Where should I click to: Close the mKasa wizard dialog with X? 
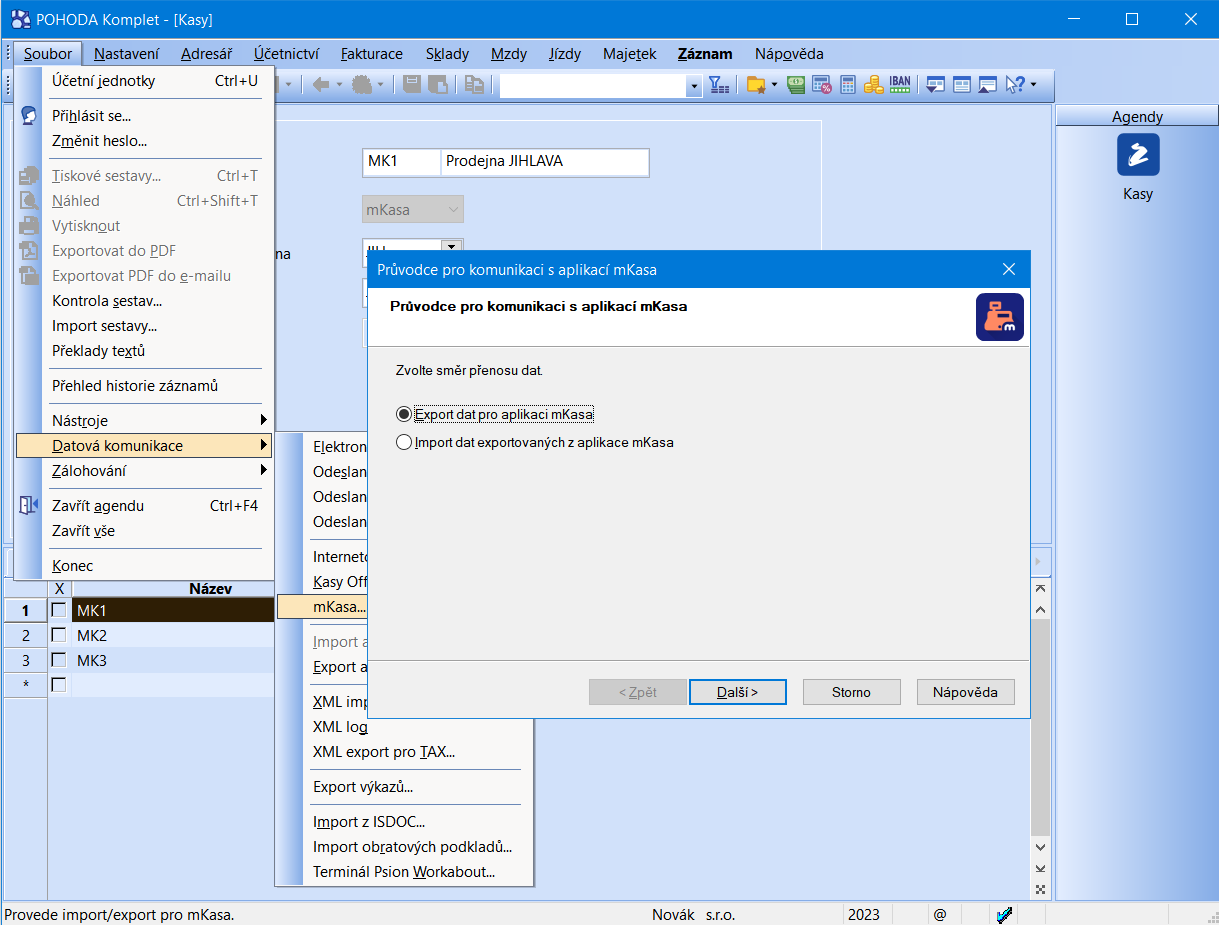coord(1009,270)
